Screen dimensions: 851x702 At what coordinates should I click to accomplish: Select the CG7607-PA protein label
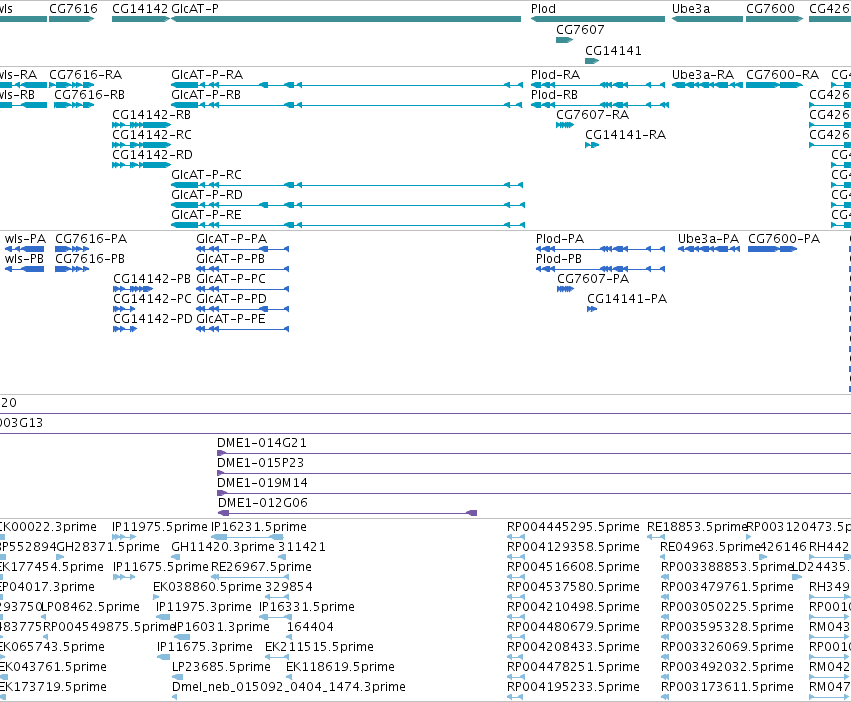(x=593, y=279)
